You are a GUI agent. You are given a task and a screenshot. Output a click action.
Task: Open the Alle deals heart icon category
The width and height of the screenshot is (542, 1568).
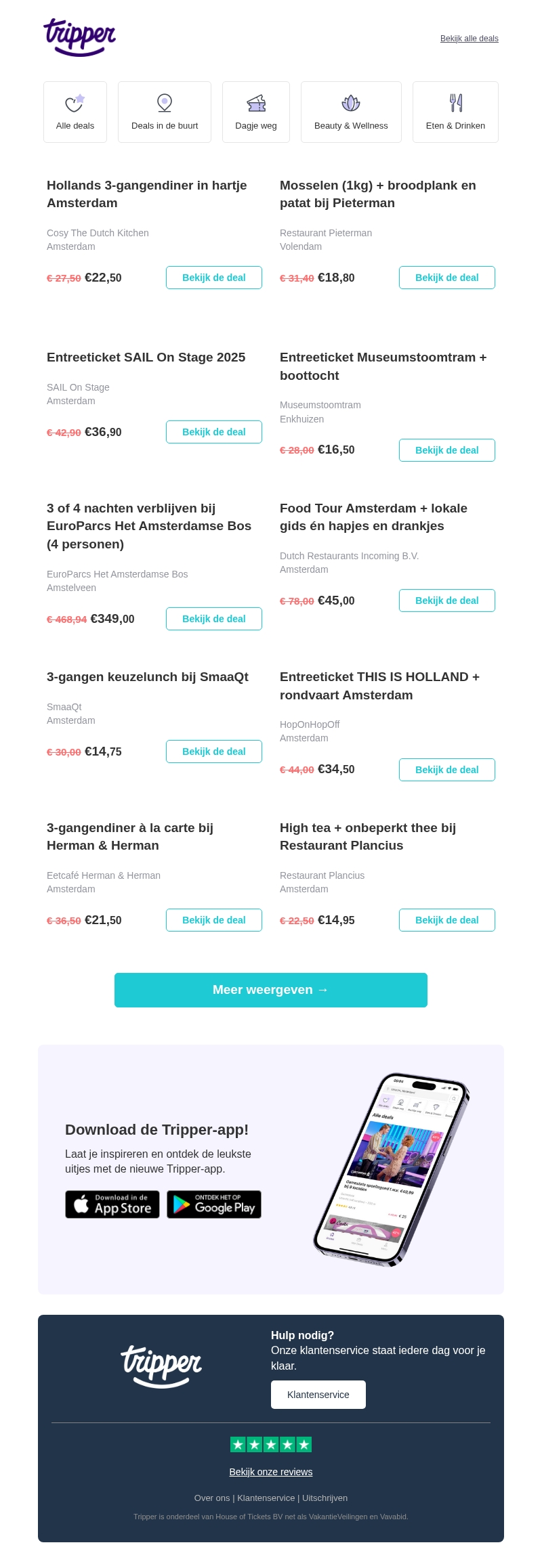tap(75, 103)
